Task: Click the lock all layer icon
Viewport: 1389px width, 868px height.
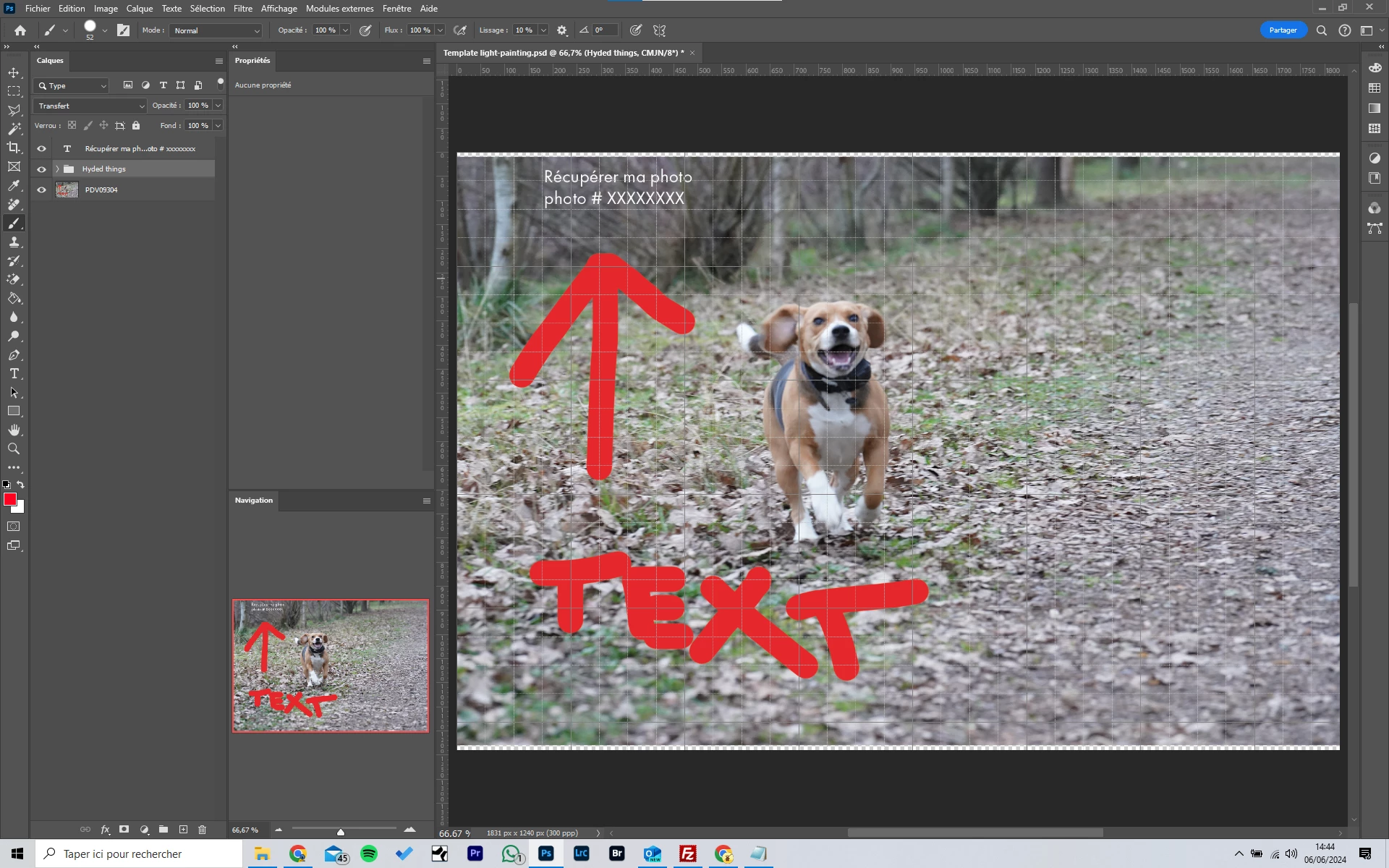Action: [x=136, y=126]
